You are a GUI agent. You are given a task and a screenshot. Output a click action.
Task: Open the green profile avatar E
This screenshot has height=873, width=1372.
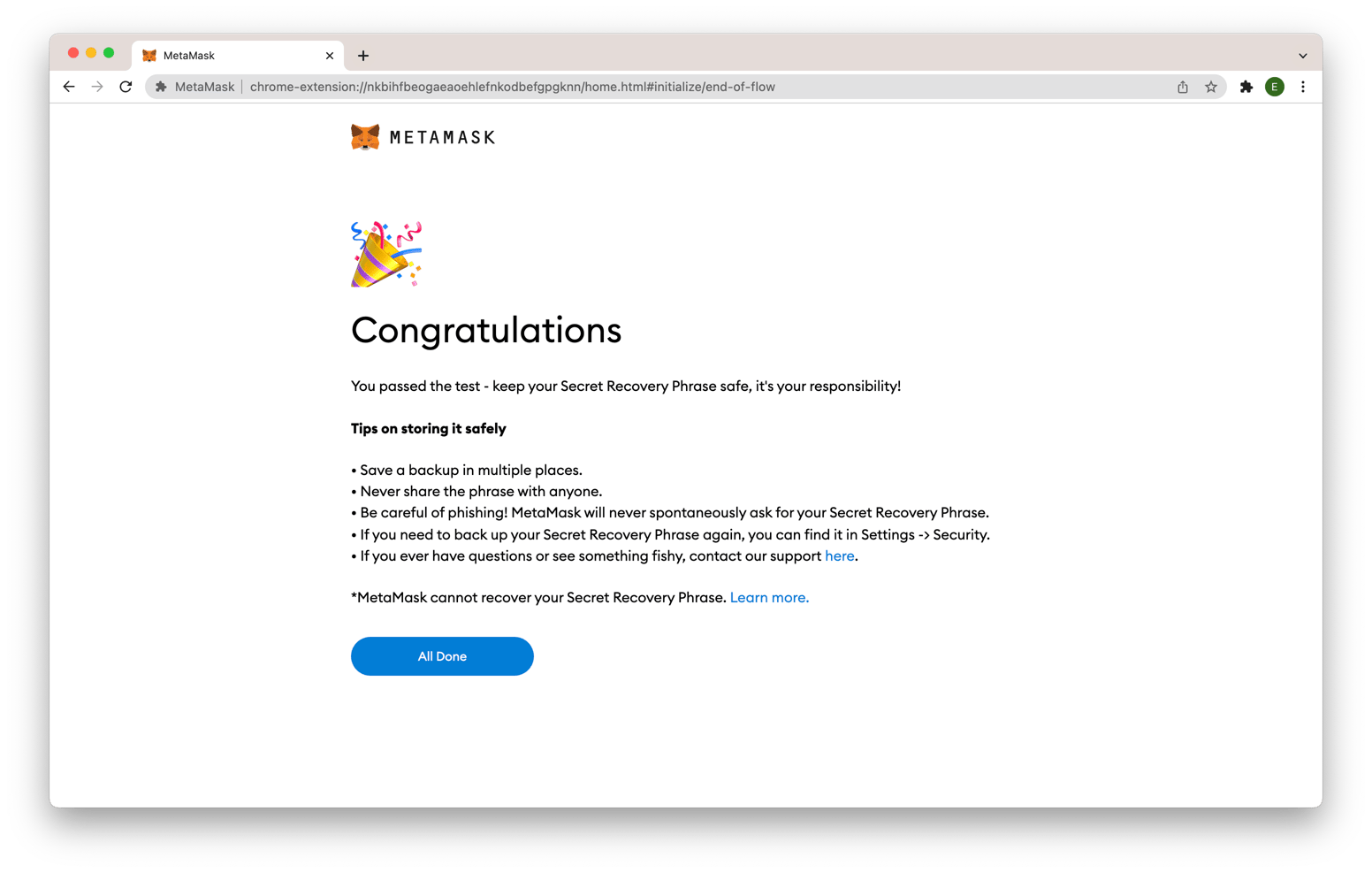point(1275,87)
